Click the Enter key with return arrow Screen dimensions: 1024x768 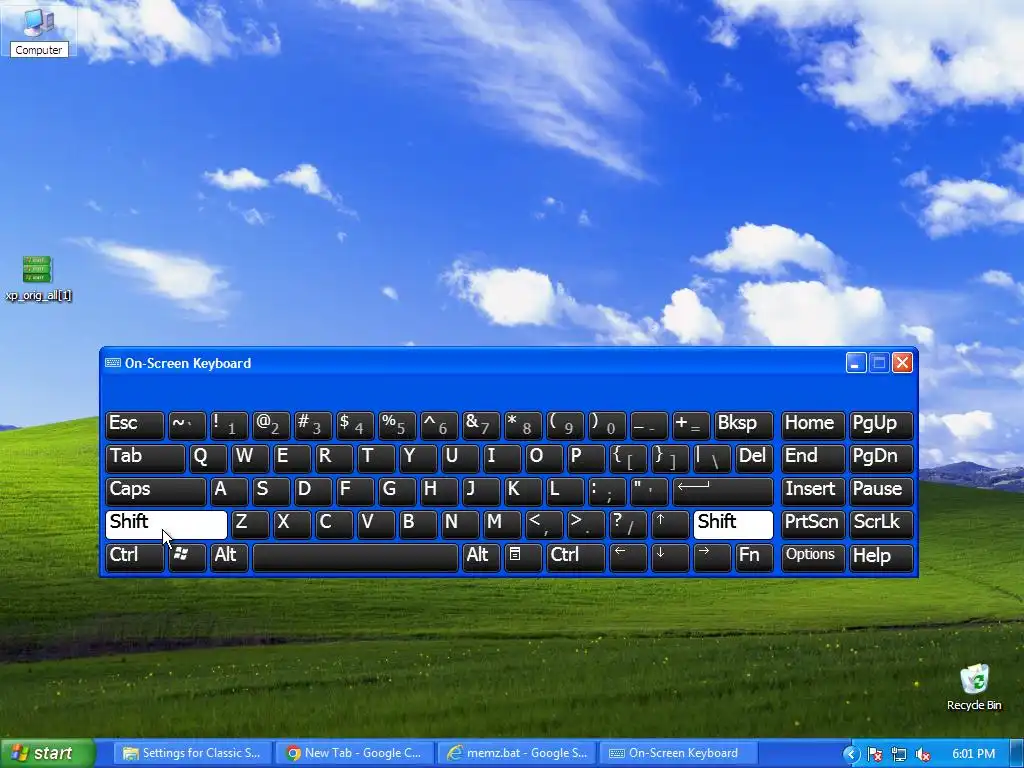pyautogui.click(x=723, y=491)
